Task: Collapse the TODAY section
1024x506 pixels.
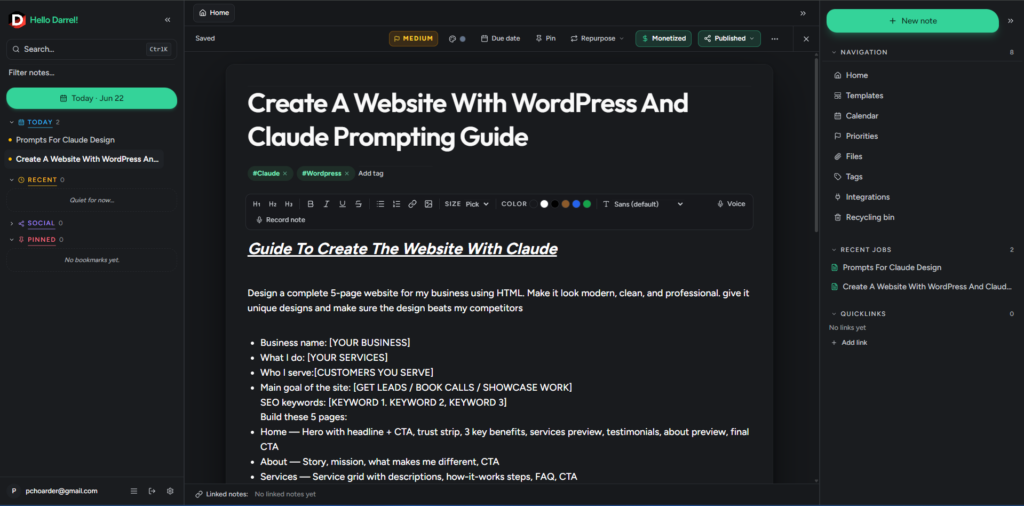Action: coord(12,122)
